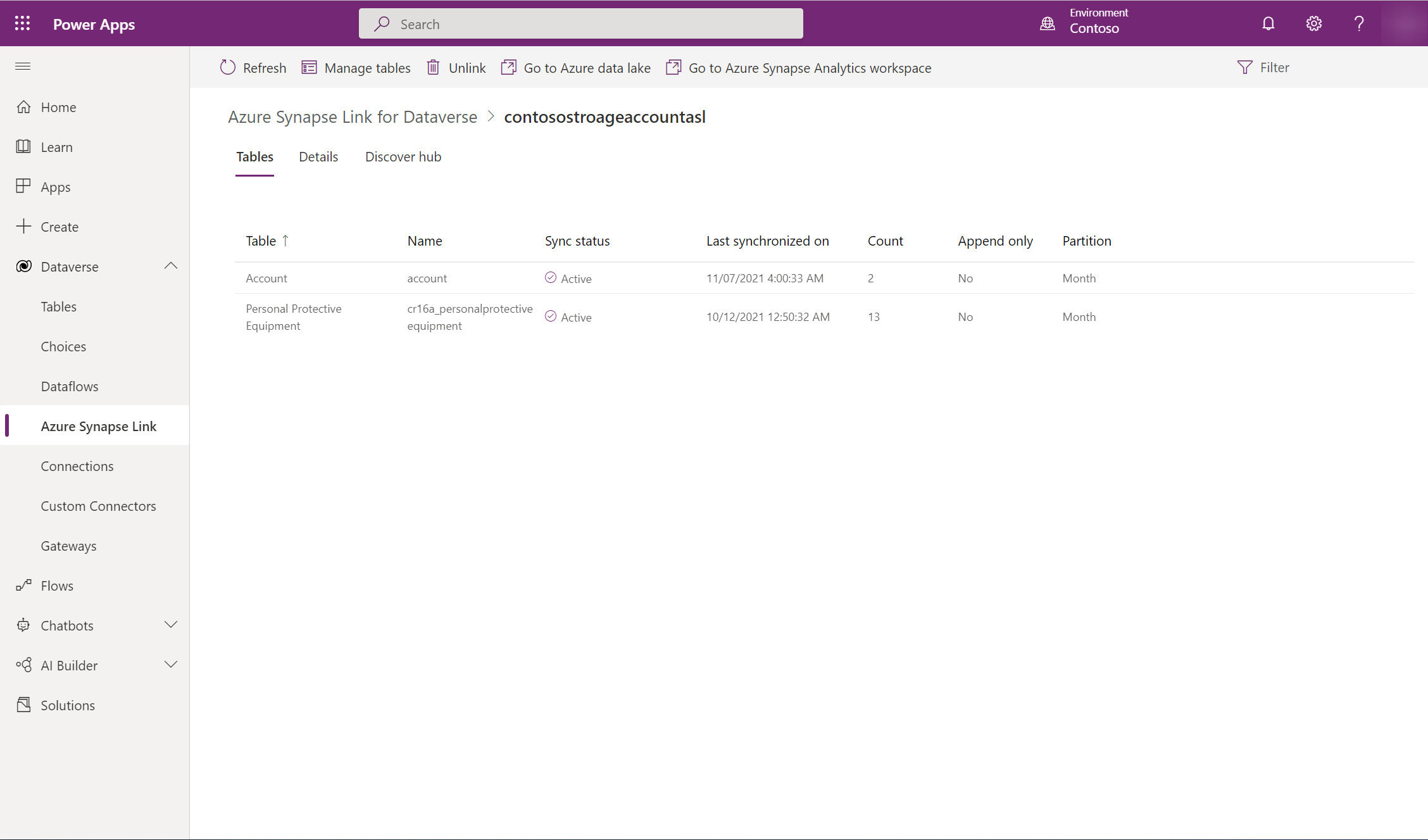Expand the AI Builder section in sidebar
The image size is (1428, 840).
tap(170, 664)
